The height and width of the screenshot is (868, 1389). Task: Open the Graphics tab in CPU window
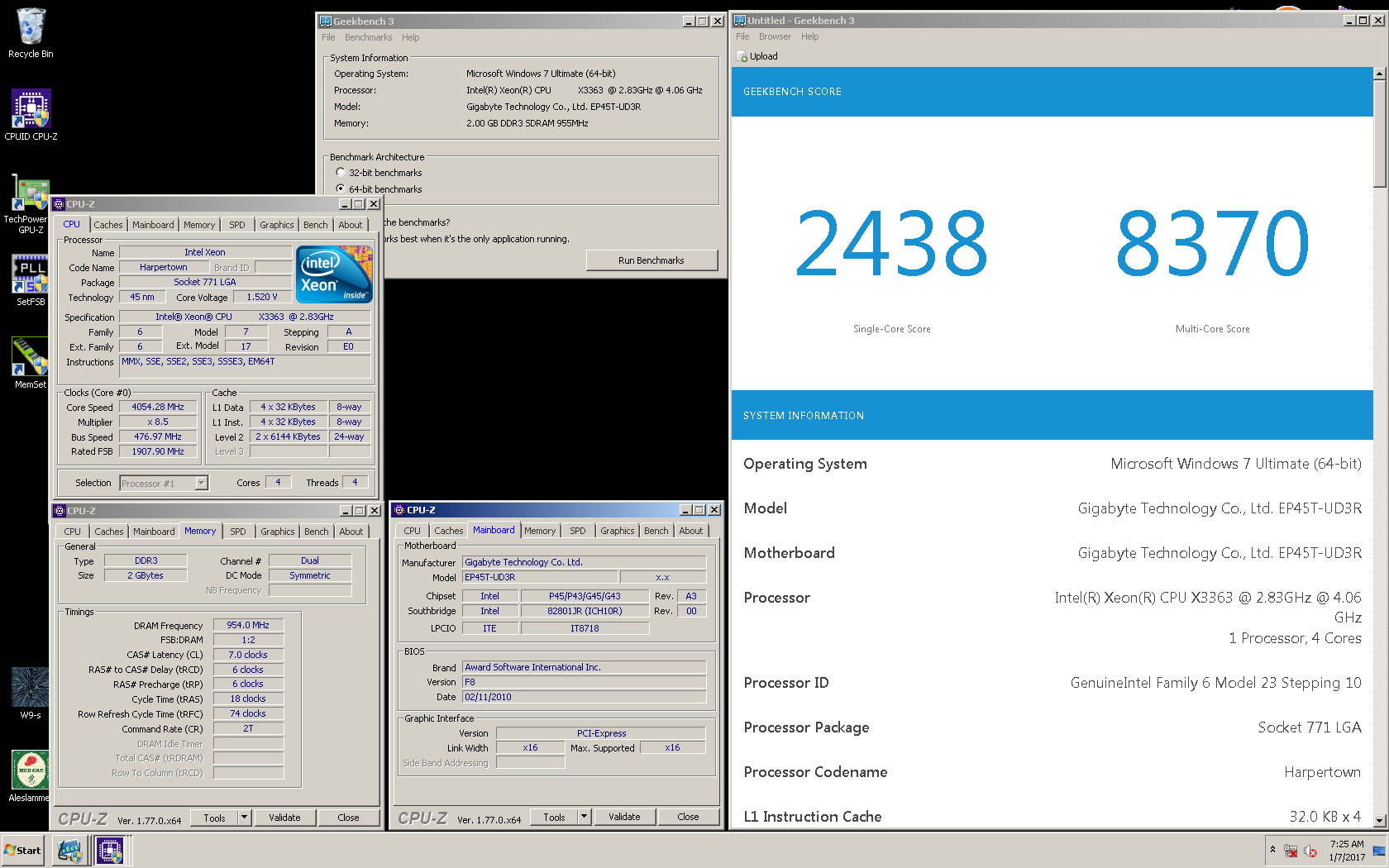(276, 225)
